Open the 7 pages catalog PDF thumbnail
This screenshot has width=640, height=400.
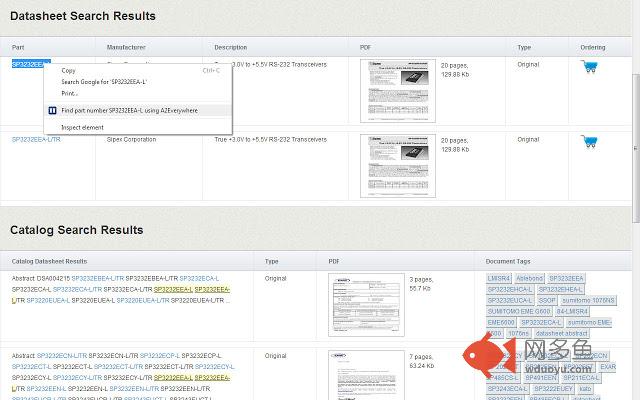pyautogui.click(x=366, y=375)
